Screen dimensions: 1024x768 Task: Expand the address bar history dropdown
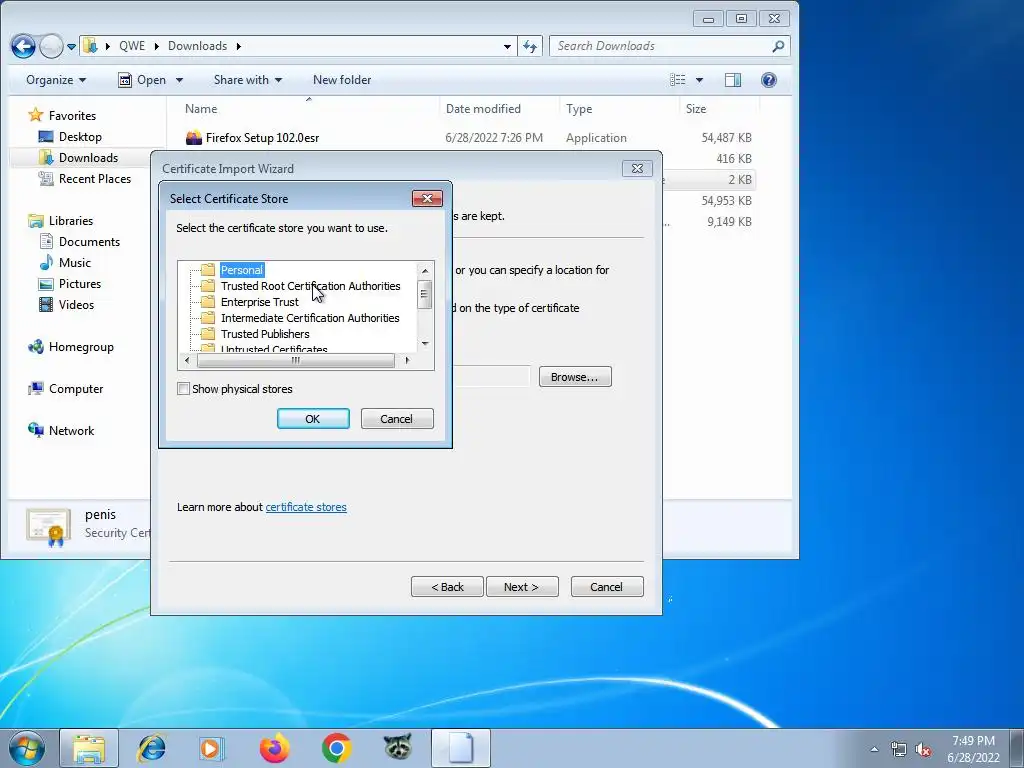click(x=507, y=46)
